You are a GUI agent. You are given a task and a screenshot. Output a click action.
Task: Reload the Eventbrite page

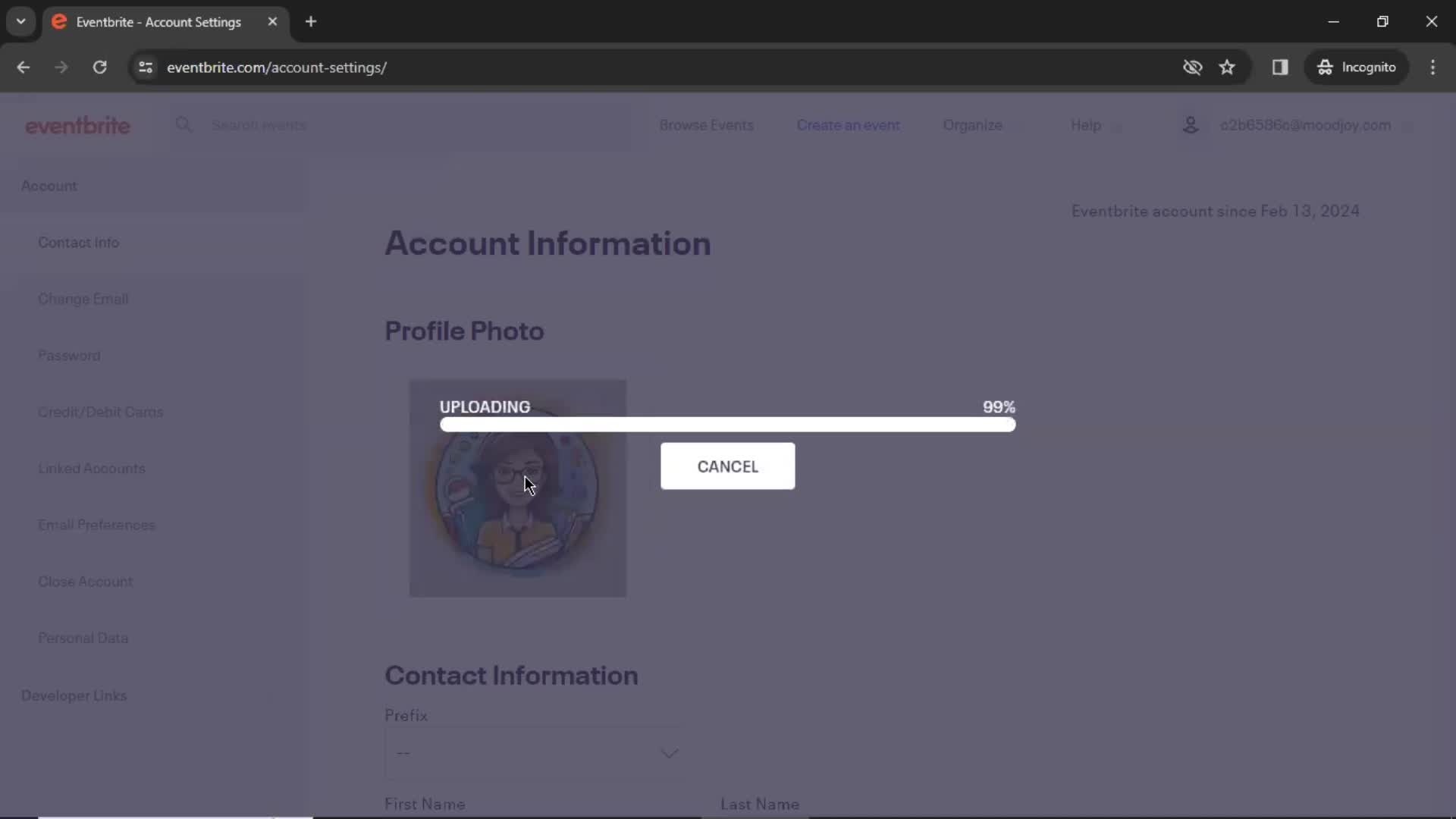99,67
